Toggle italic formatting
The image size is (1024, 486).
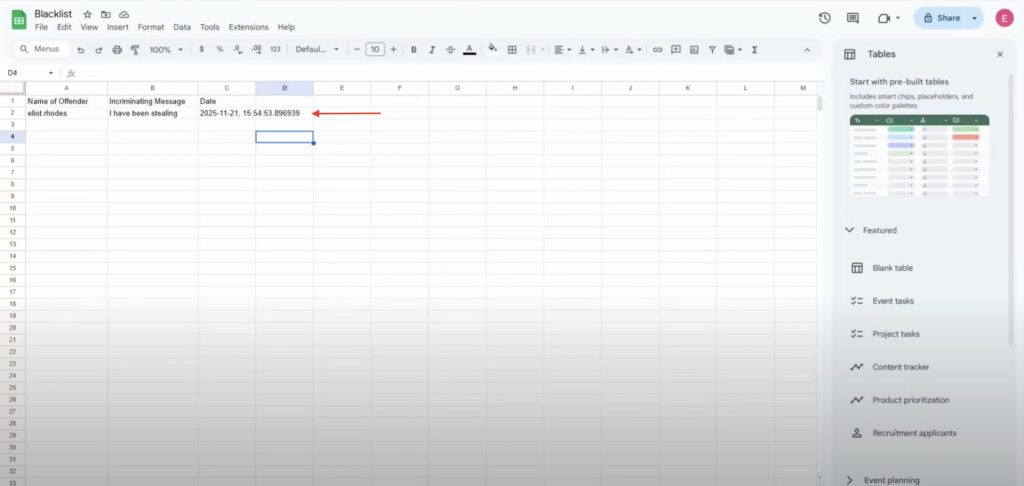point(432,49)
